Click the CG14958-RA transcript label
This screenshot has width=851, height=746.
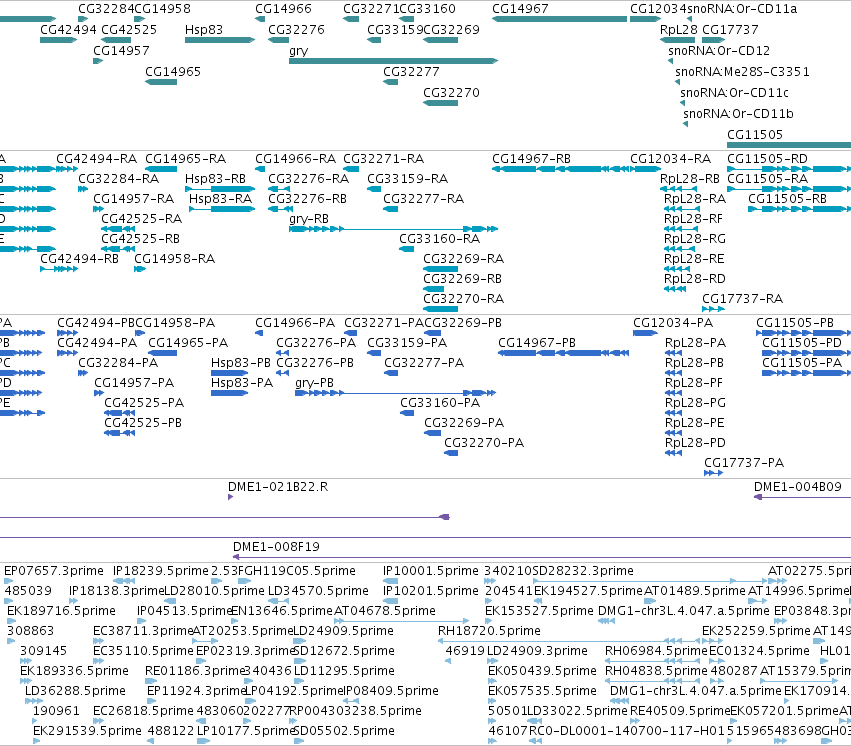[174, 259]
